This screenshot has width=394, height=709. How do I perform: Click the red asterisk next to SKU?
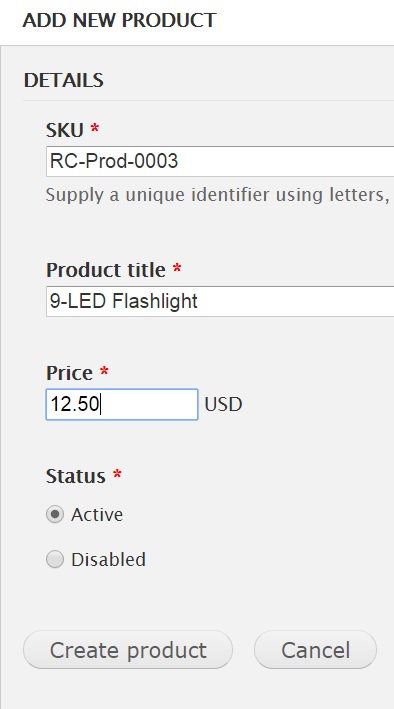(95, 128)
